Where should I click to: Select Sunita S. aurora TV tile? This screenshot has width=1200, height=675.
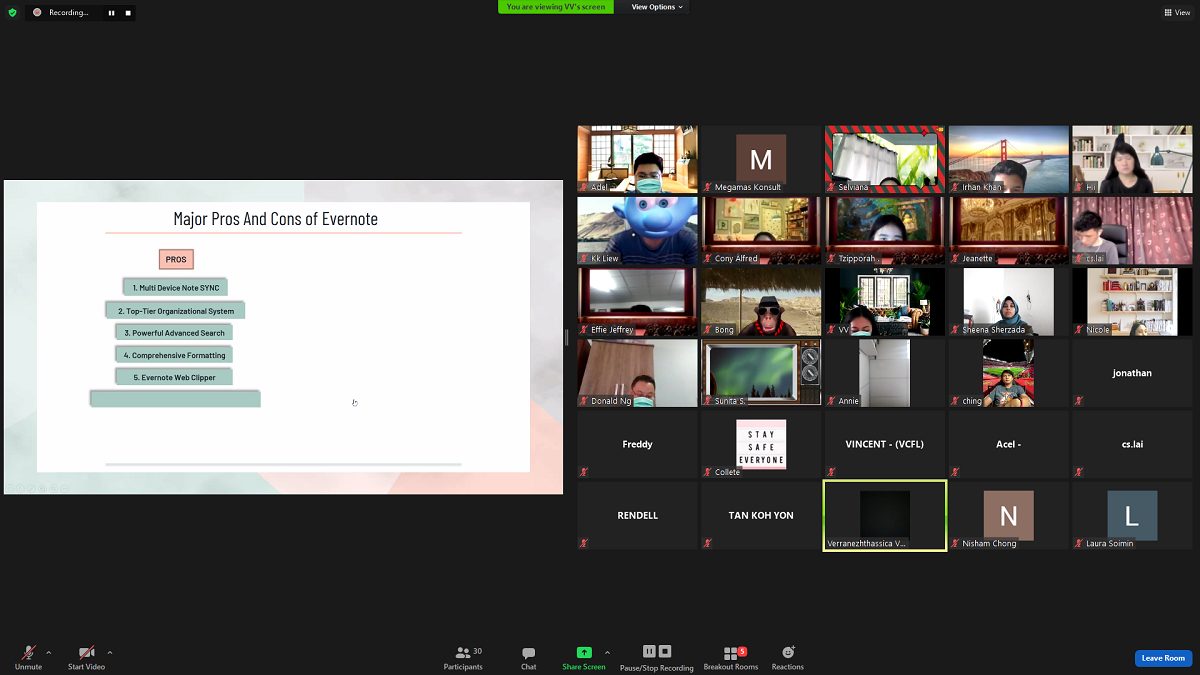761,373
